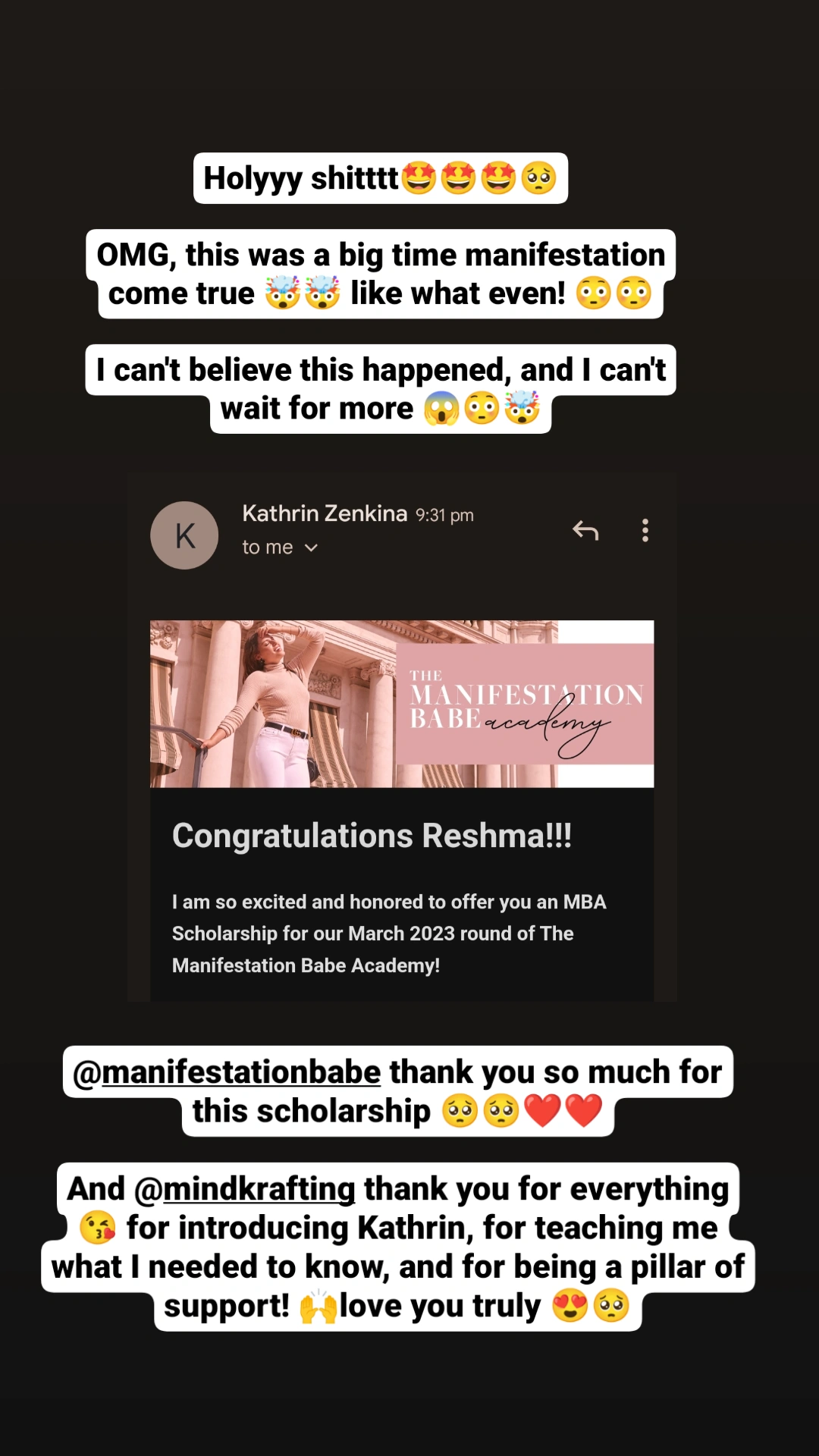This screenshot has width=819, height=1456.
Task: Click the red heart emojis after scholarship
Action: pyautogui.click(x=563, y=1111)
